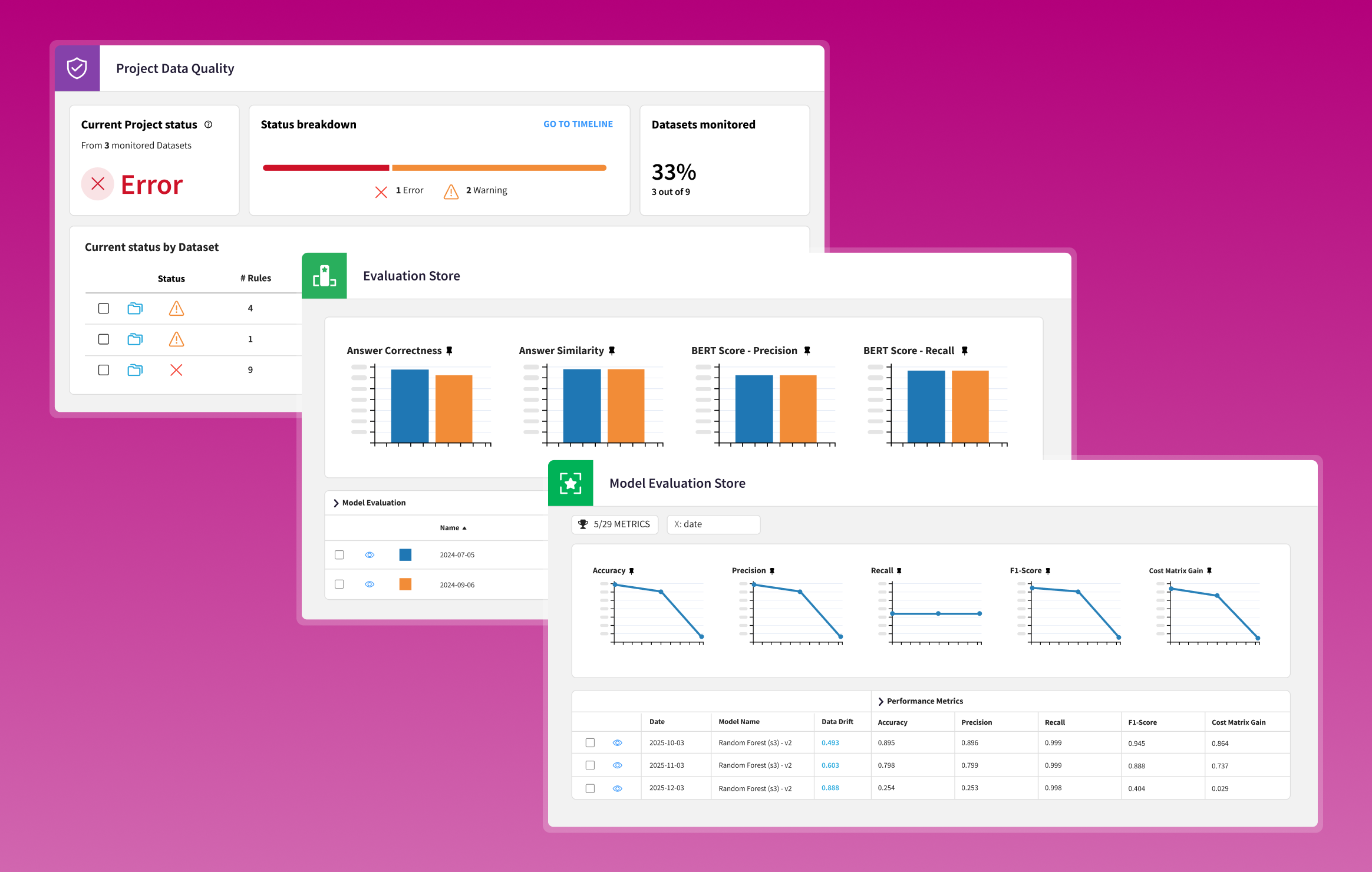Expand the Model Evaluation section chevron

[336, 503]
